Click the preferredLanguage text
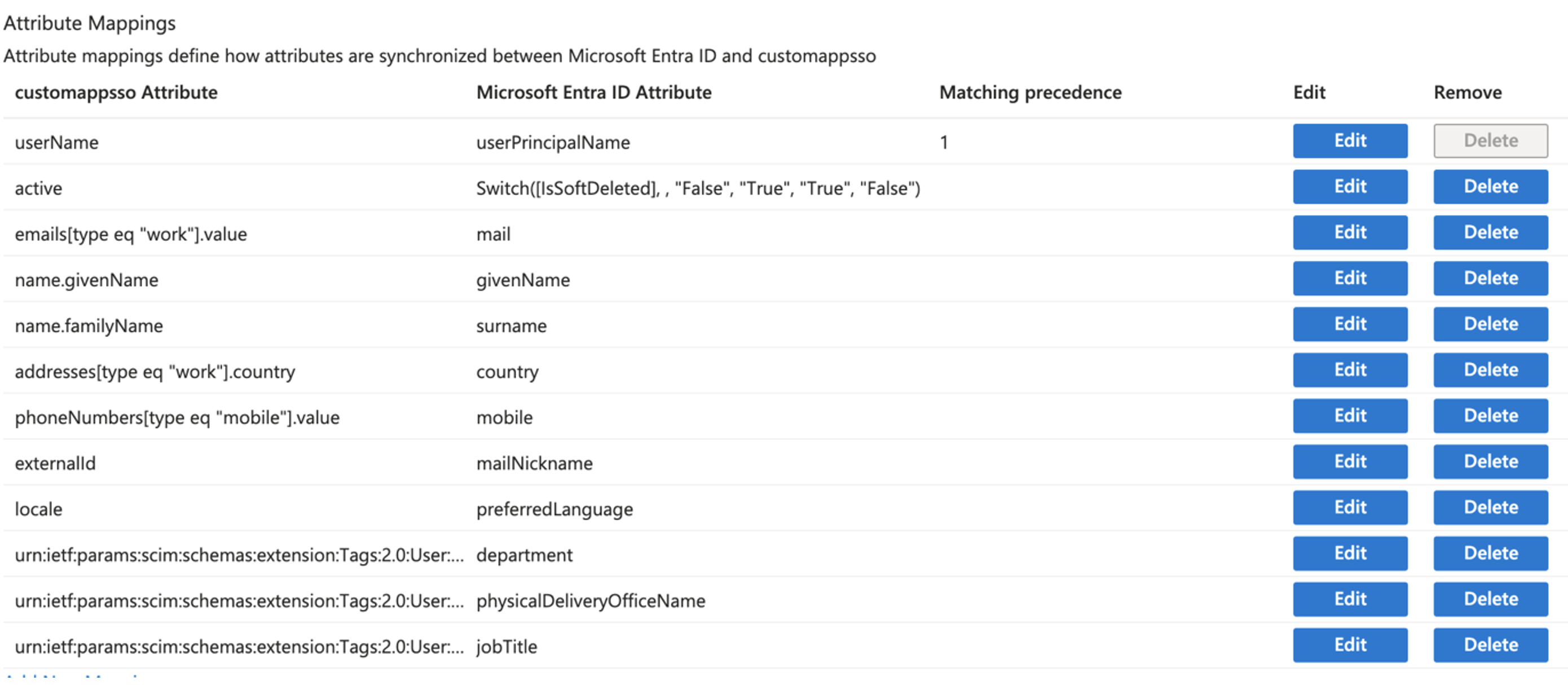 [554, 509]
